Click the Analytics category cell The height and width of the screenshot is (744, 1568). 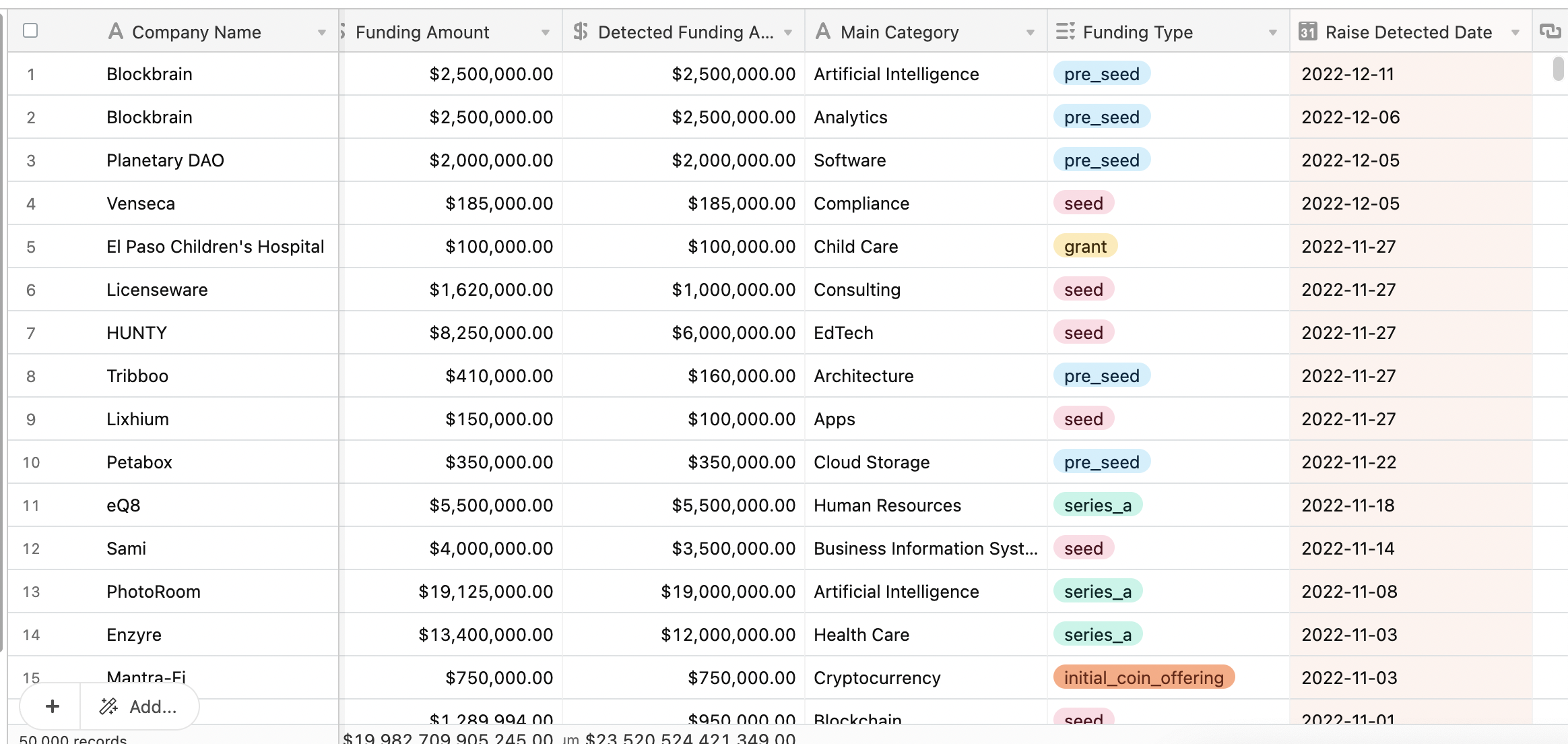point(926,117)
